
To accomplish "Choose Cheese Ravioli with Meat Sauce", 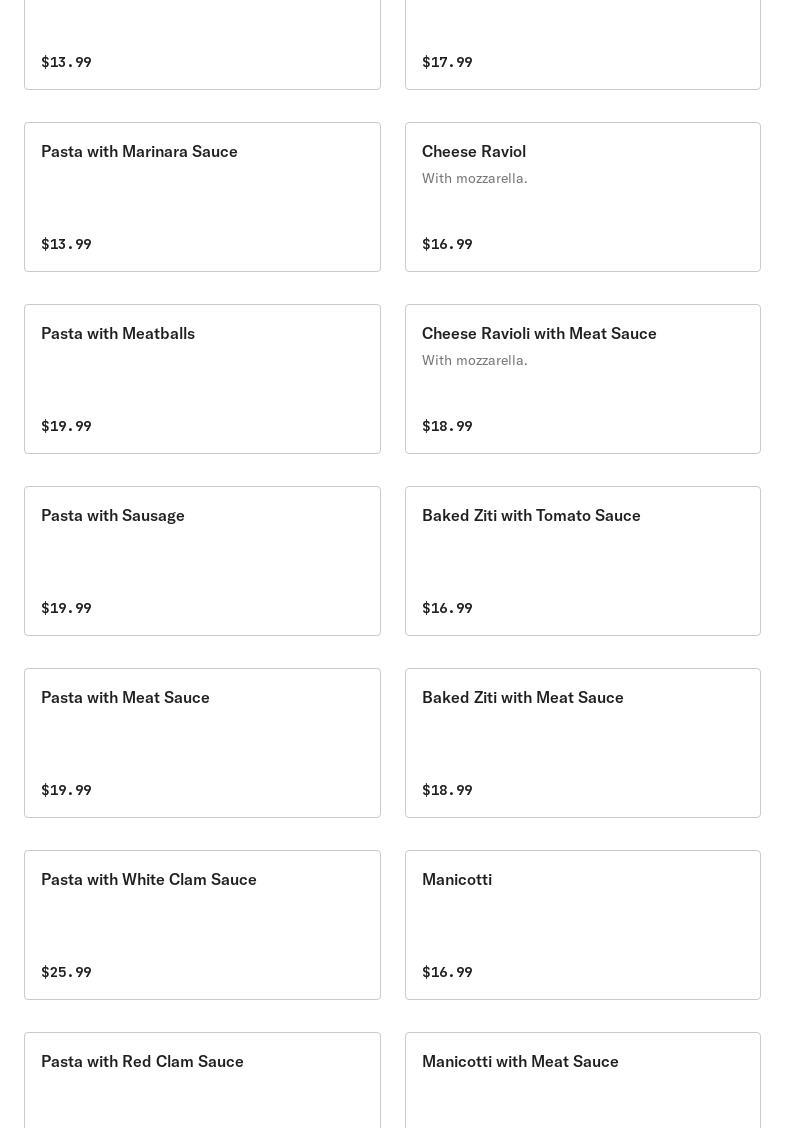I will [582, 378].
